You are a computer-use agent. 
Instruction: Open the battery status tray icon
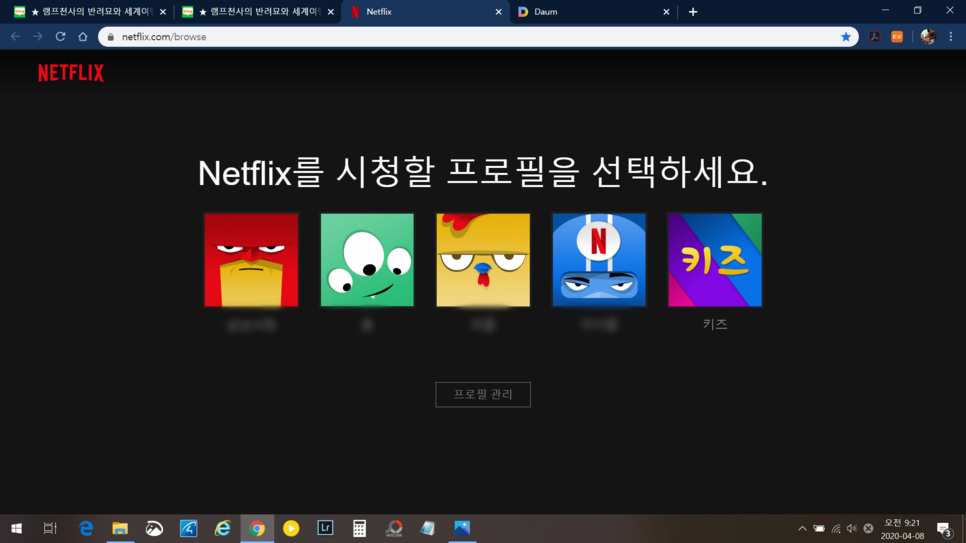pos(819,528)
